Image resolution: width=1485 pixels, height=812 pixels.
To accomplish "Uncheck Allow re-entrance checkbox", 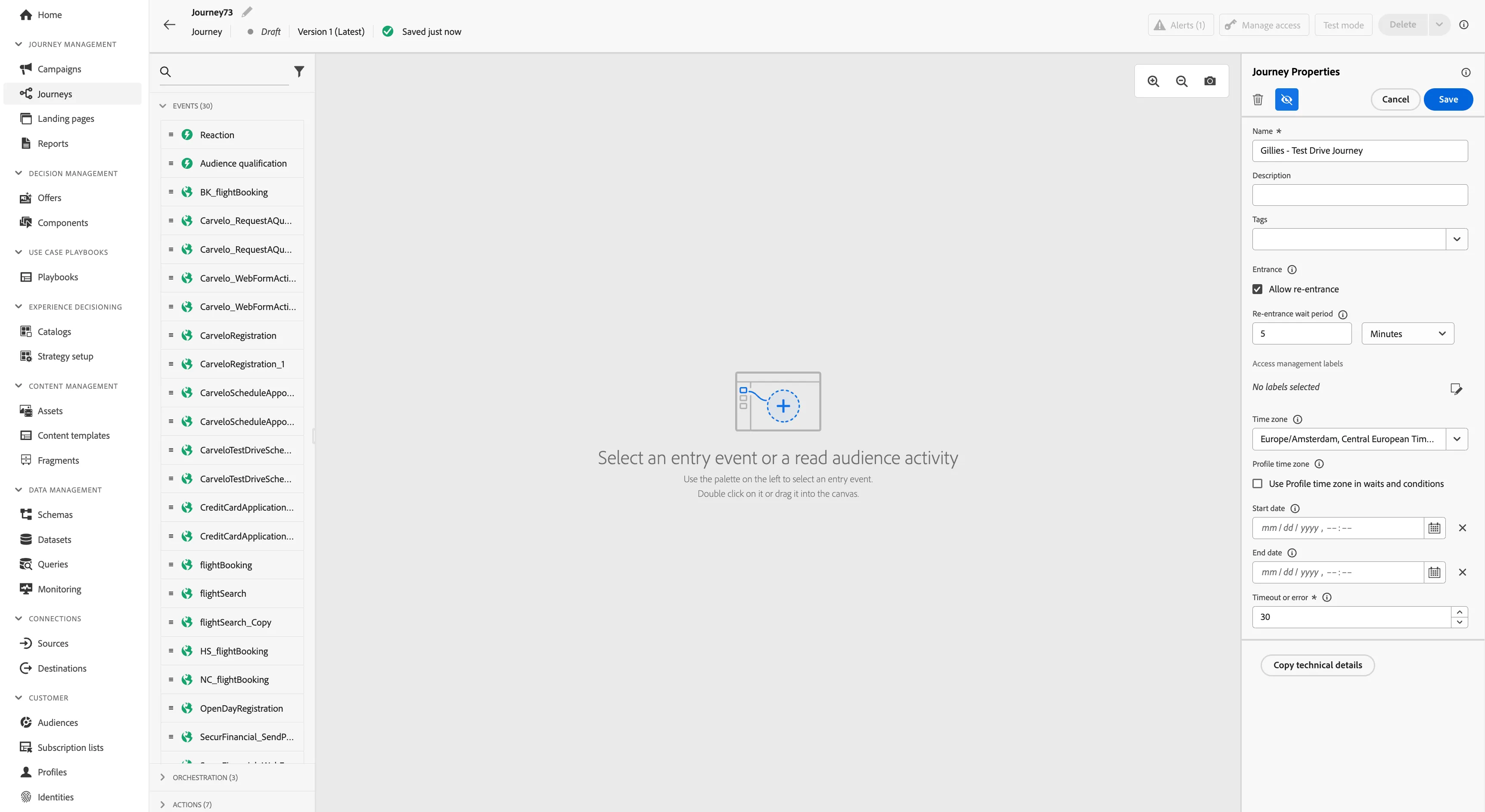I will point(1257,289).
